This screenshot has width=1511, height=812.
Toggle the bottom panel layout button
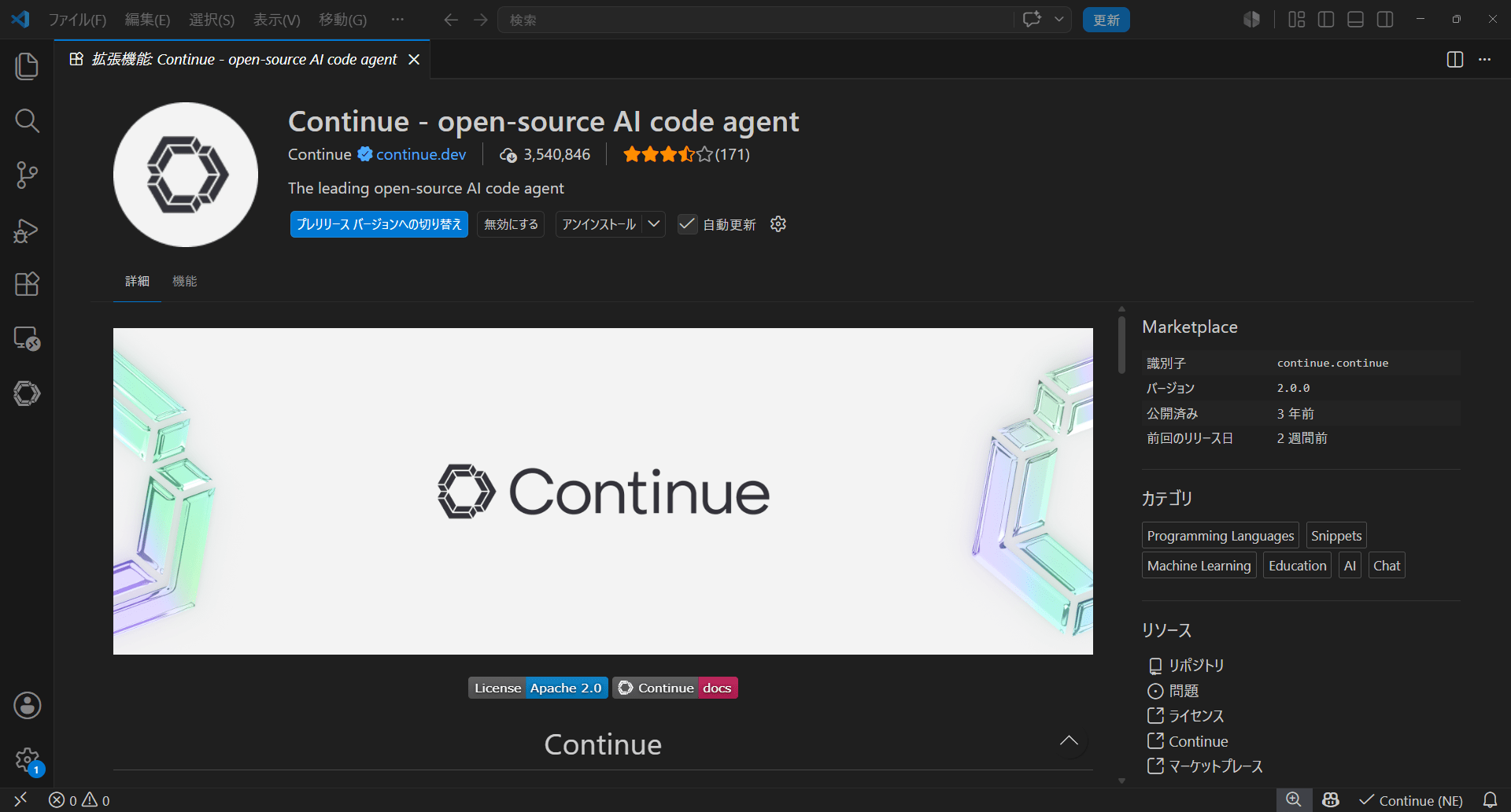pos(1355,20)
